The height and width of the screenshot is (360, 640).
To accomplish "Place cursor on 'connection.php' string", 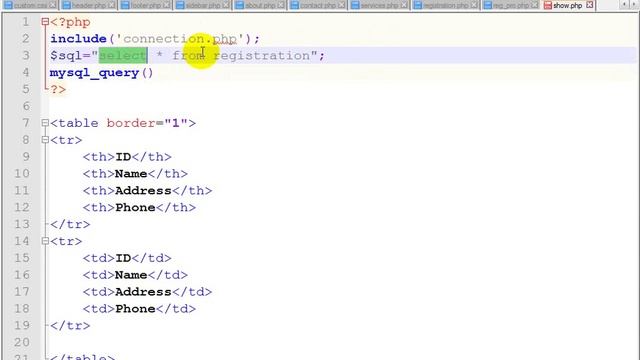I will [180, 39].
